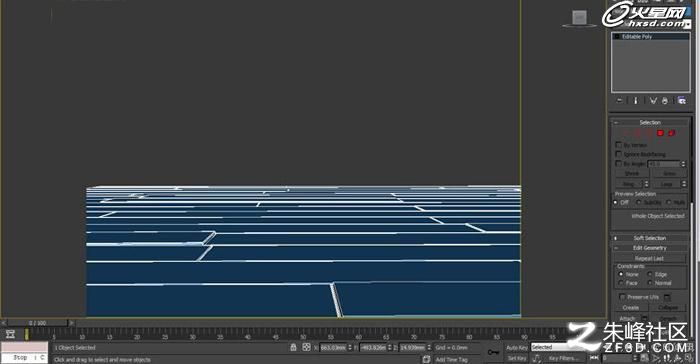This screenshot has width=700, height=364.
Task: Expand the Soft Selection rollout
Action: pyautogui.click(x=650, y=238)
